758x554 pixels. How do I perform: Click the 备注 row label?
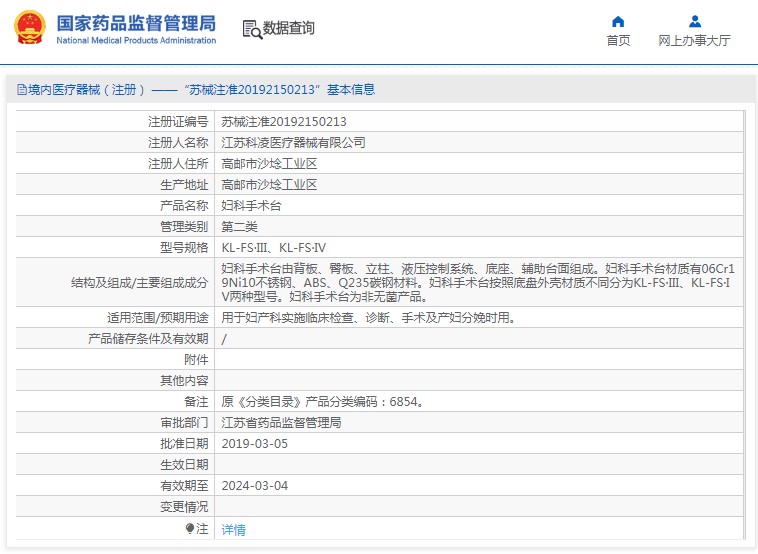pyautogui.click(x=196, y=402)
